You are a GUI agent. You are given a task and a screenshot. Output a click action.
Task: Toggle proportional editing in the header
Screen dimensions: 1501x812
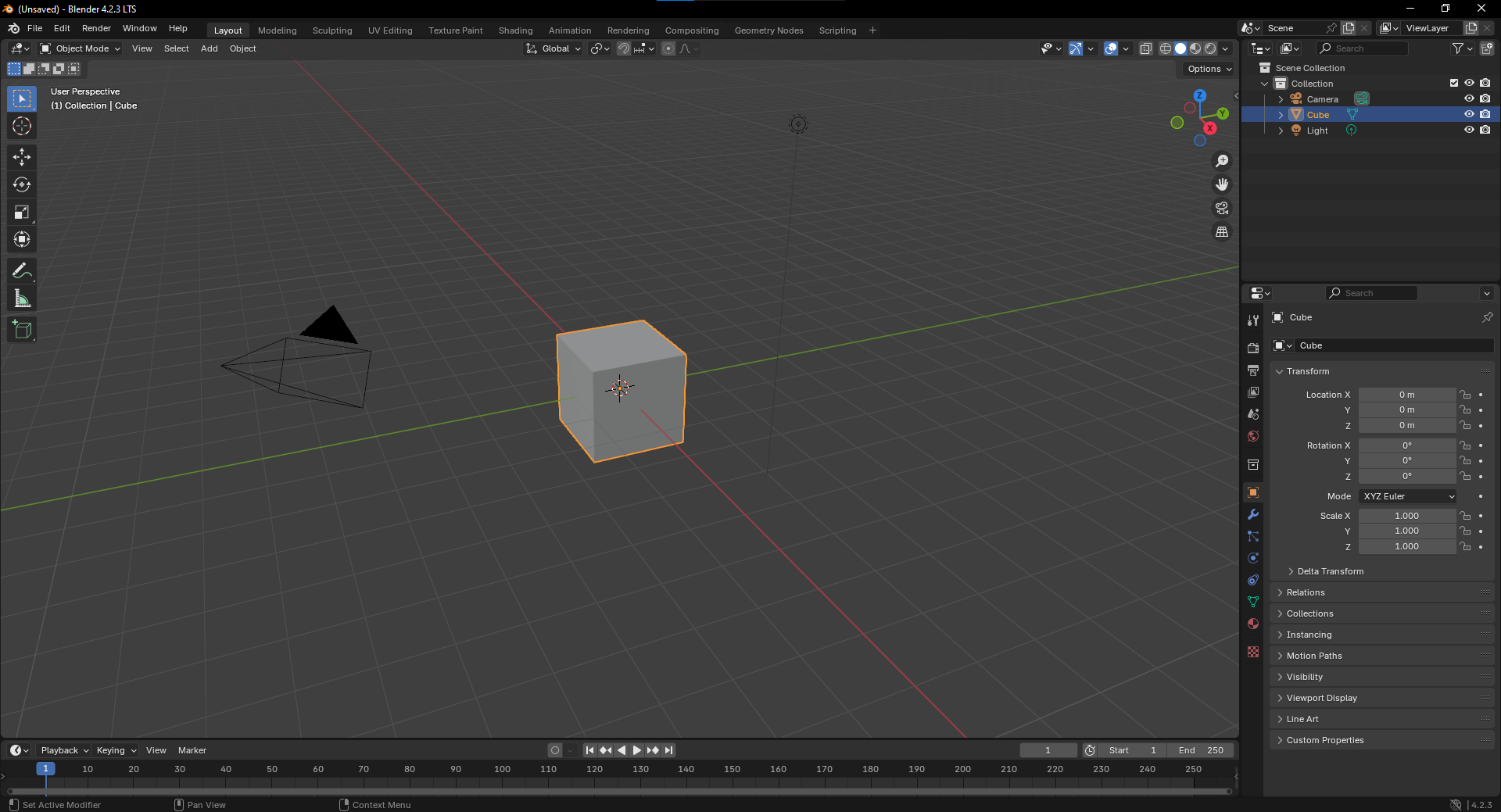668,48
